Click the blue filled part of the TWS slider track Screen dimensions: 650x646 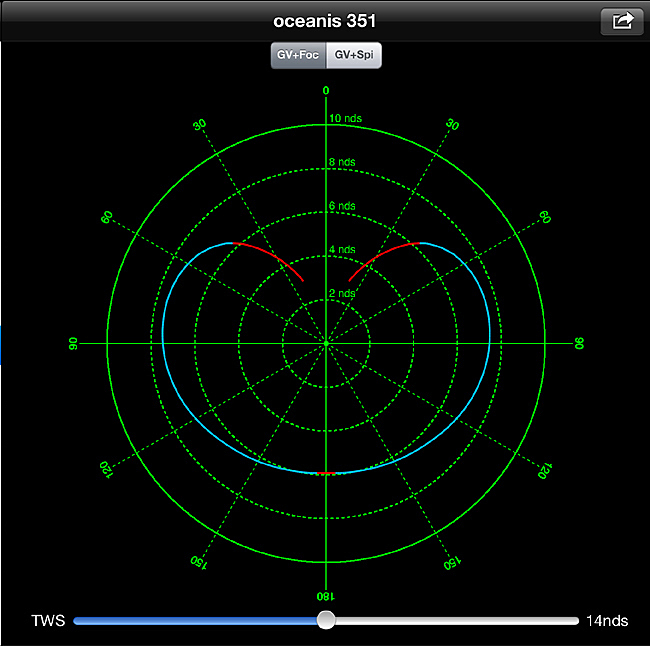(x=195, y=621)
